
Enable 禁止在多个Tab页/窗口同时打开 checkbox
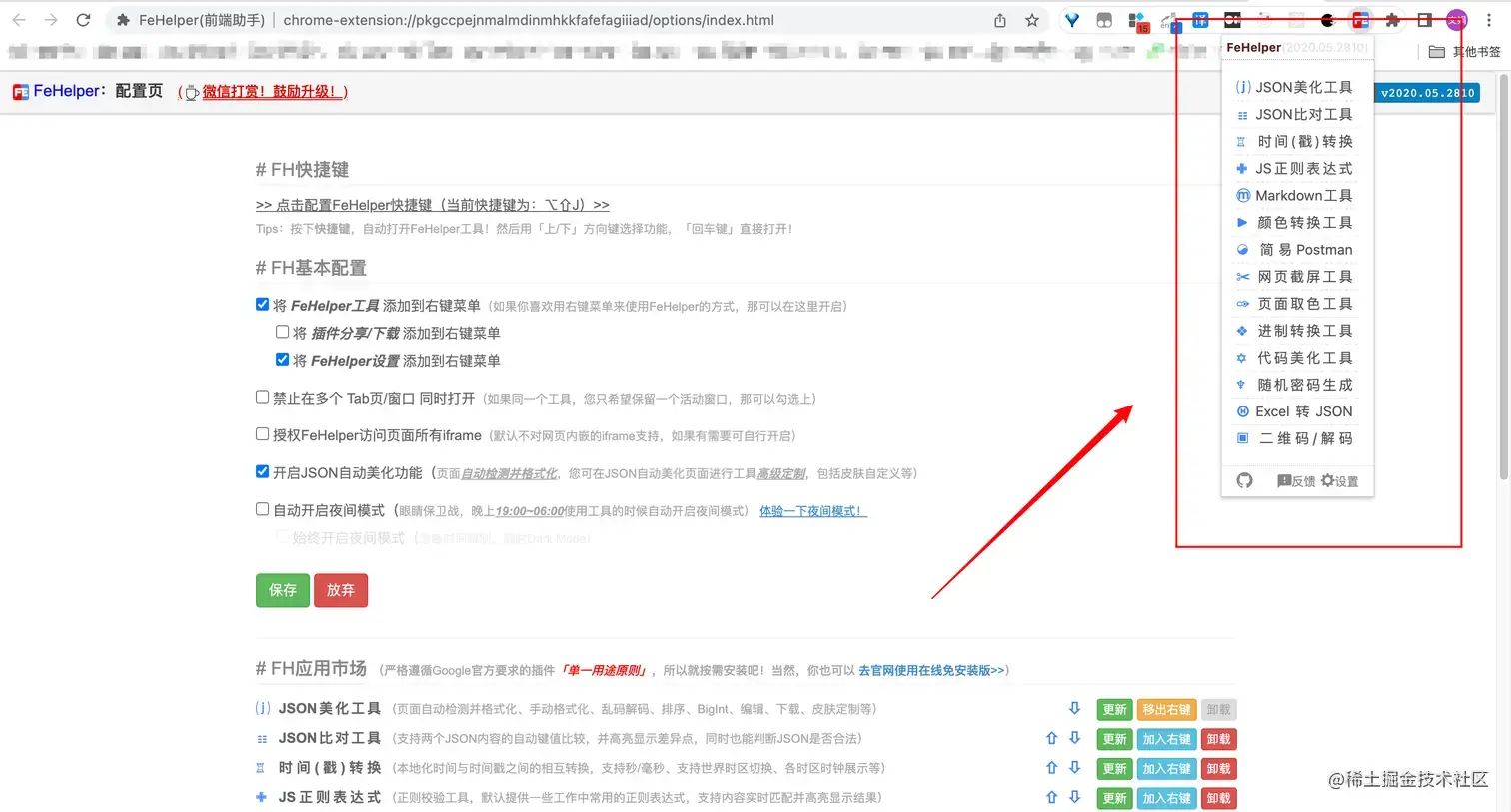pyautogui.click(x=262, y=397)
